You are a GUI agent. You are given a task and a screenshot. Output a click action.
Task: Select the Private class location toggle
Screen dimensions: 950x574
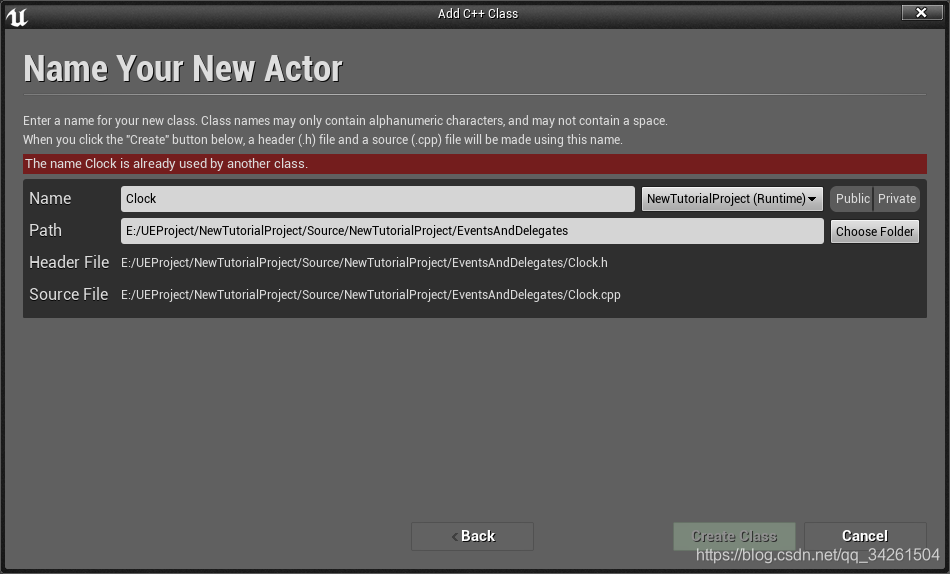897,199
